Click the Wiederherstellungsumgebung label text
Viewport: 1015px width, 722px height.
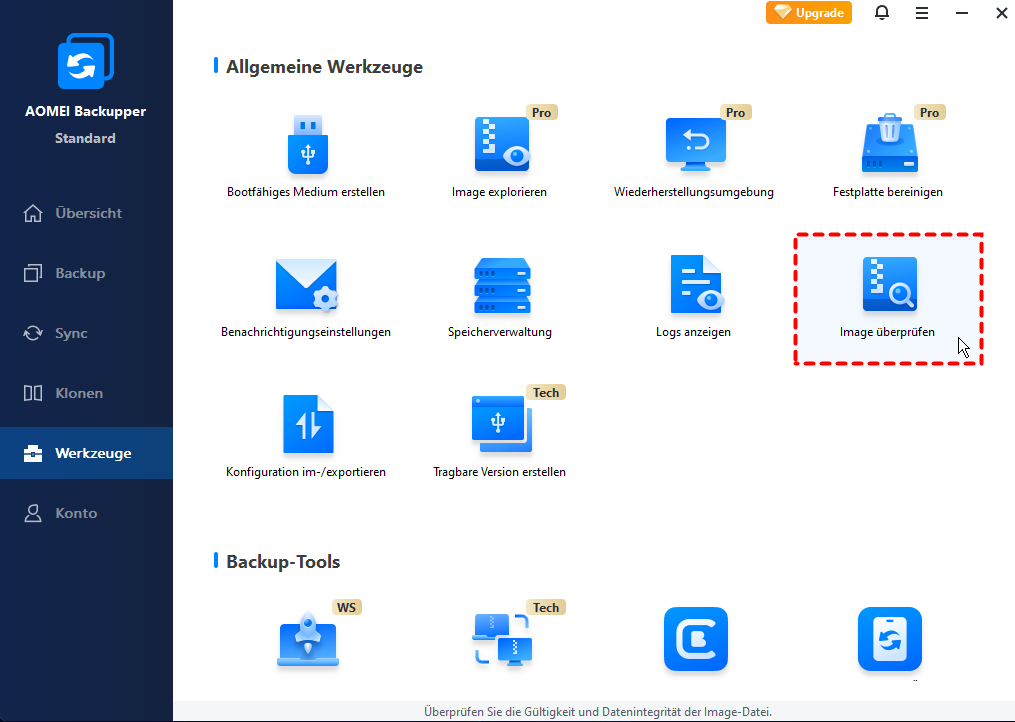point(693,192)
